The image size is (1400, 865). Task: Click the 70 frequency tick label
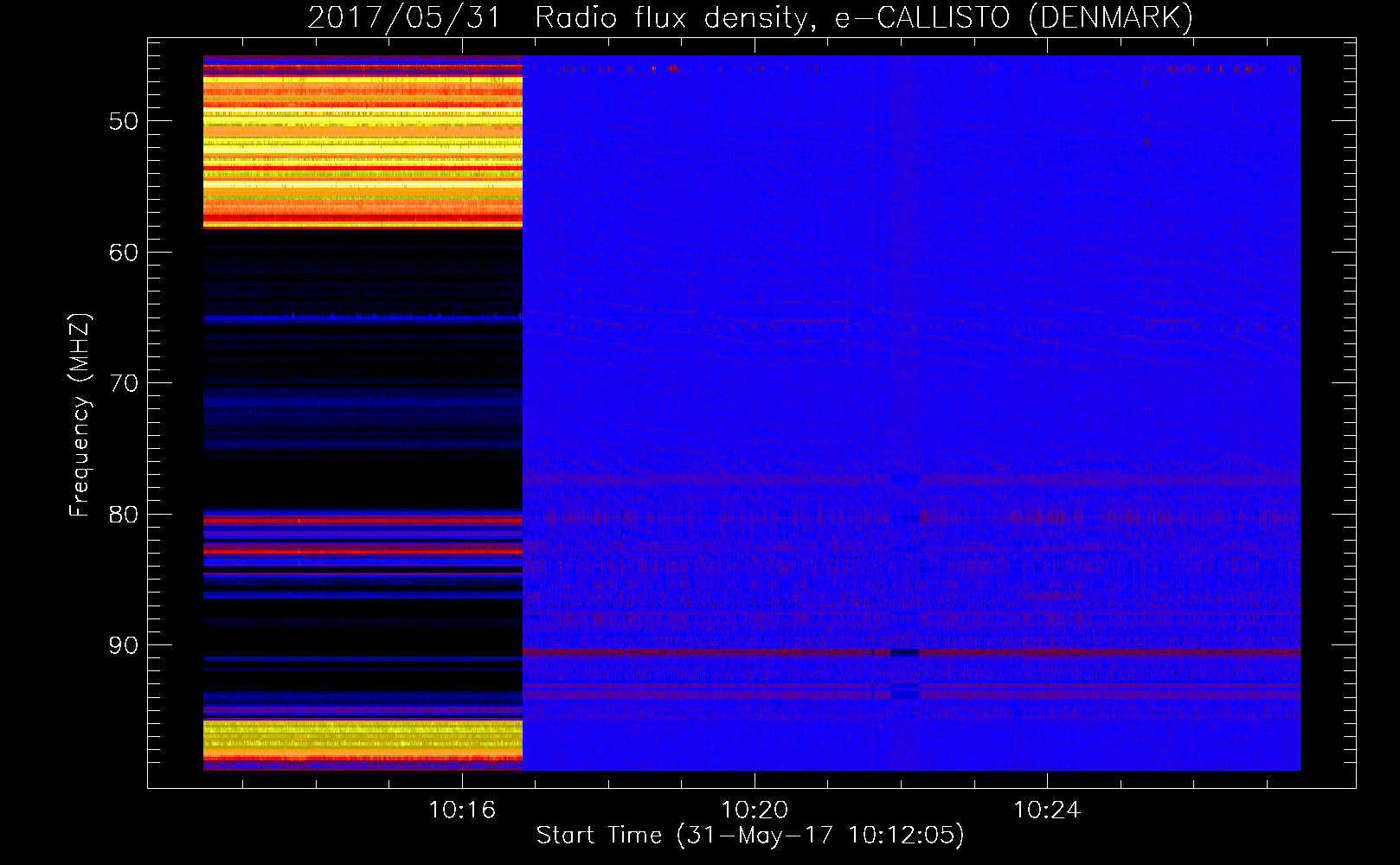(124, 383)
